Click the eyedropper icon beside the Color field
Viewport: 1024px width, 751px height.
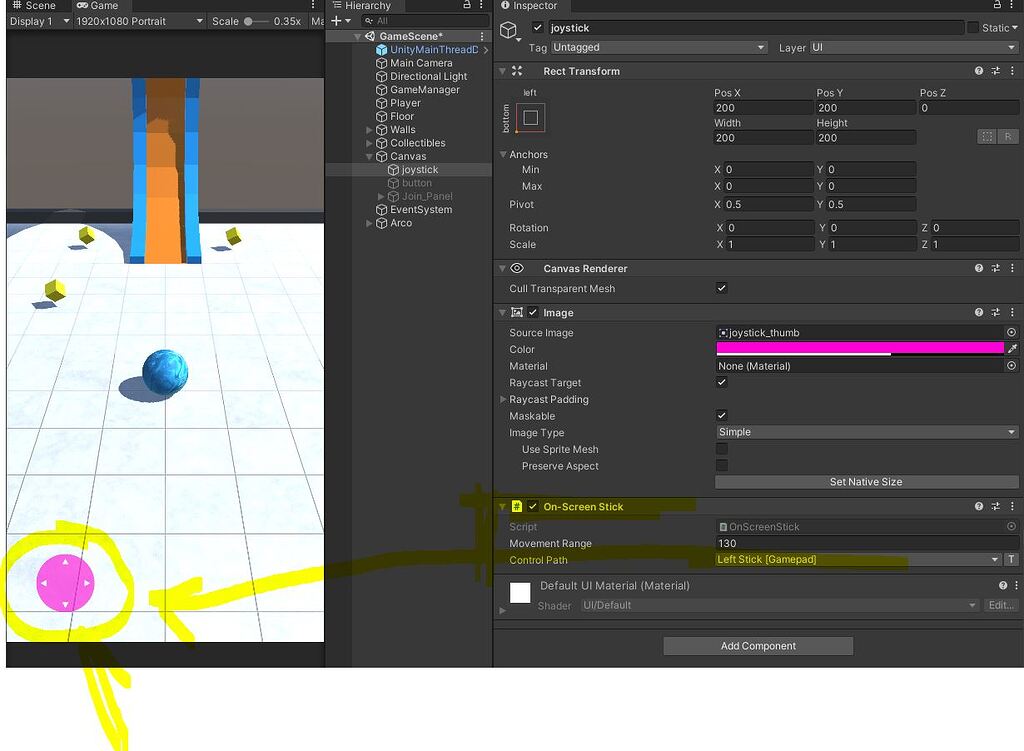pyautogui.click(x=1012, y=349)
